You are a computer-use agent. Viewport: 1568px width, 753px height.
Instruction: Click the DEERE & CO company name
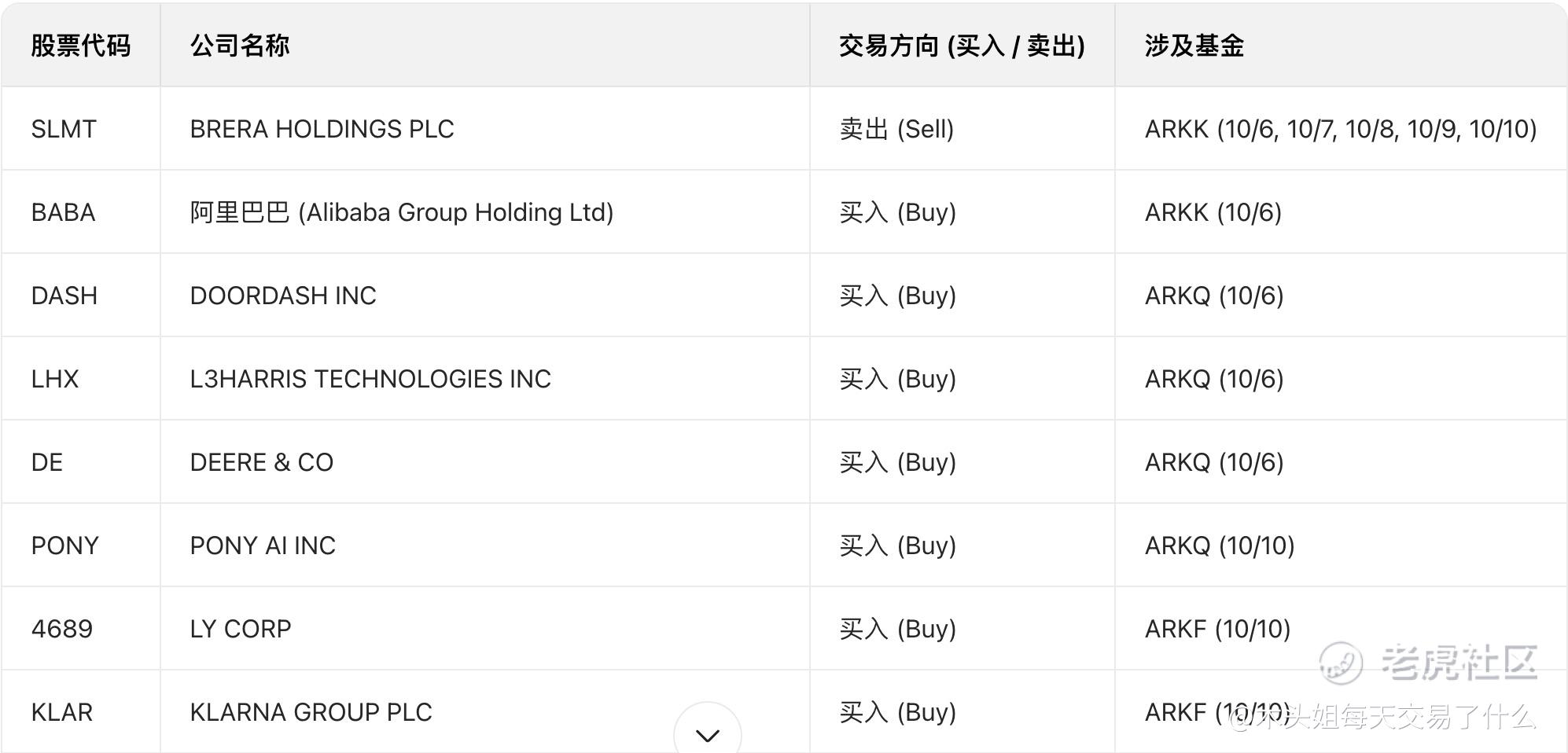point(262,462)
